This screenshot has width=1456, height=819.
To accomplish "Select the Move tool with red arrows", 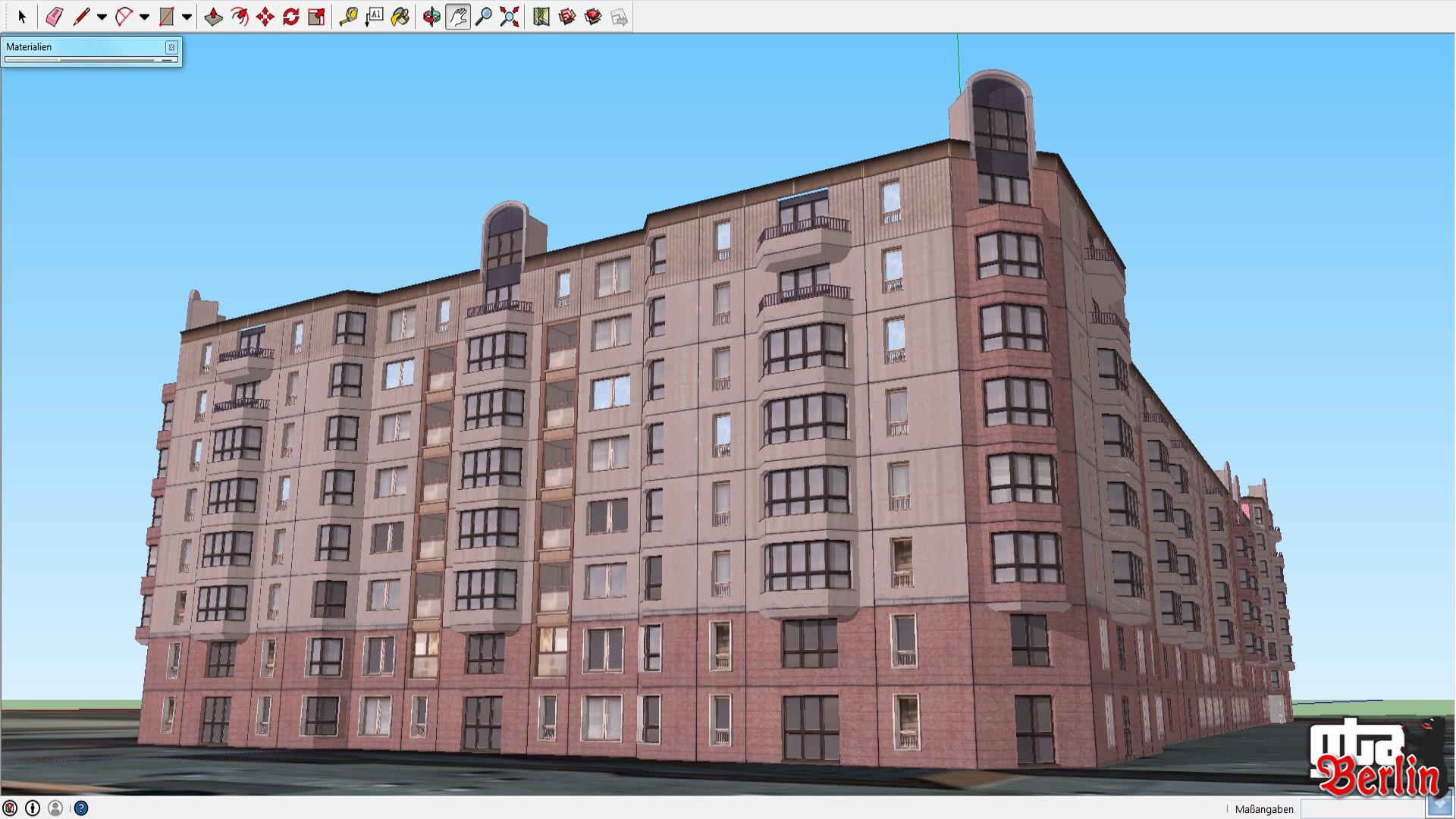I will pyautogui.click(x=265, y=17).
